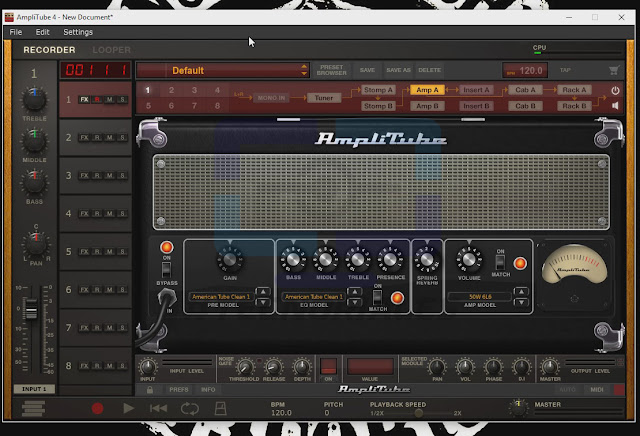
Task: Solo track 3 with S button
Action: 122,176
